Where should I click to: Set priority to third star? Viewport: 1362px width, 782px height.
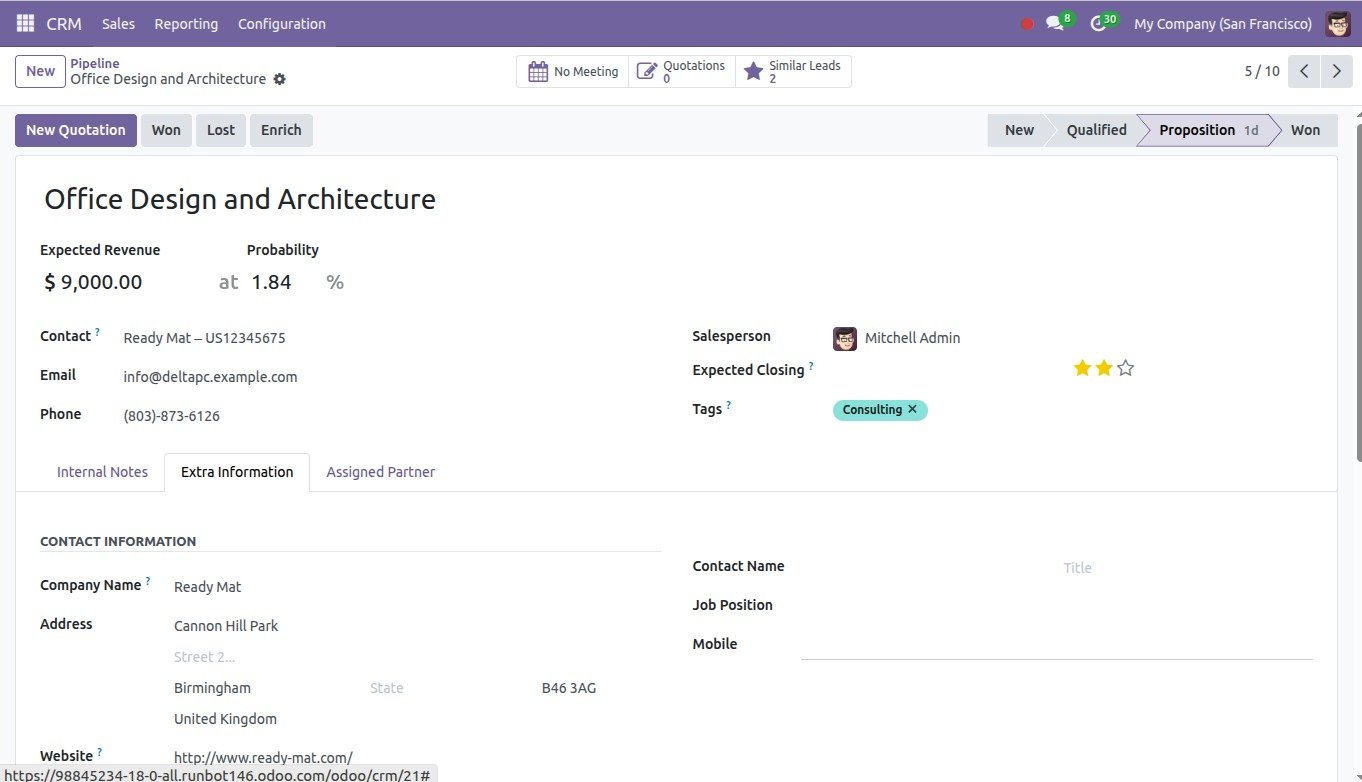tap(1125, 368)
